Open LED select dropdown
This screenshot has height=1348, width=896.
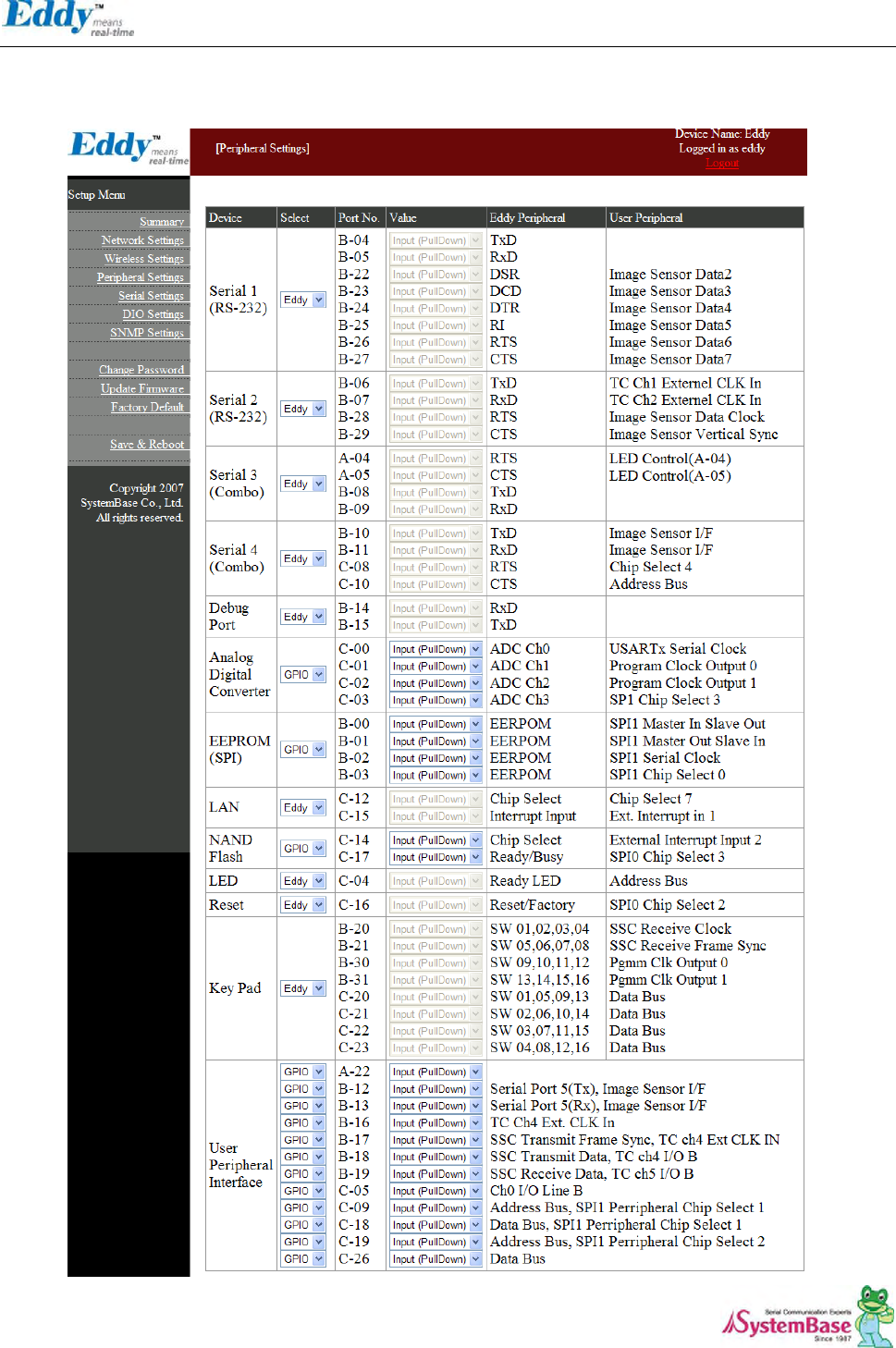click(x=303, y=881)
